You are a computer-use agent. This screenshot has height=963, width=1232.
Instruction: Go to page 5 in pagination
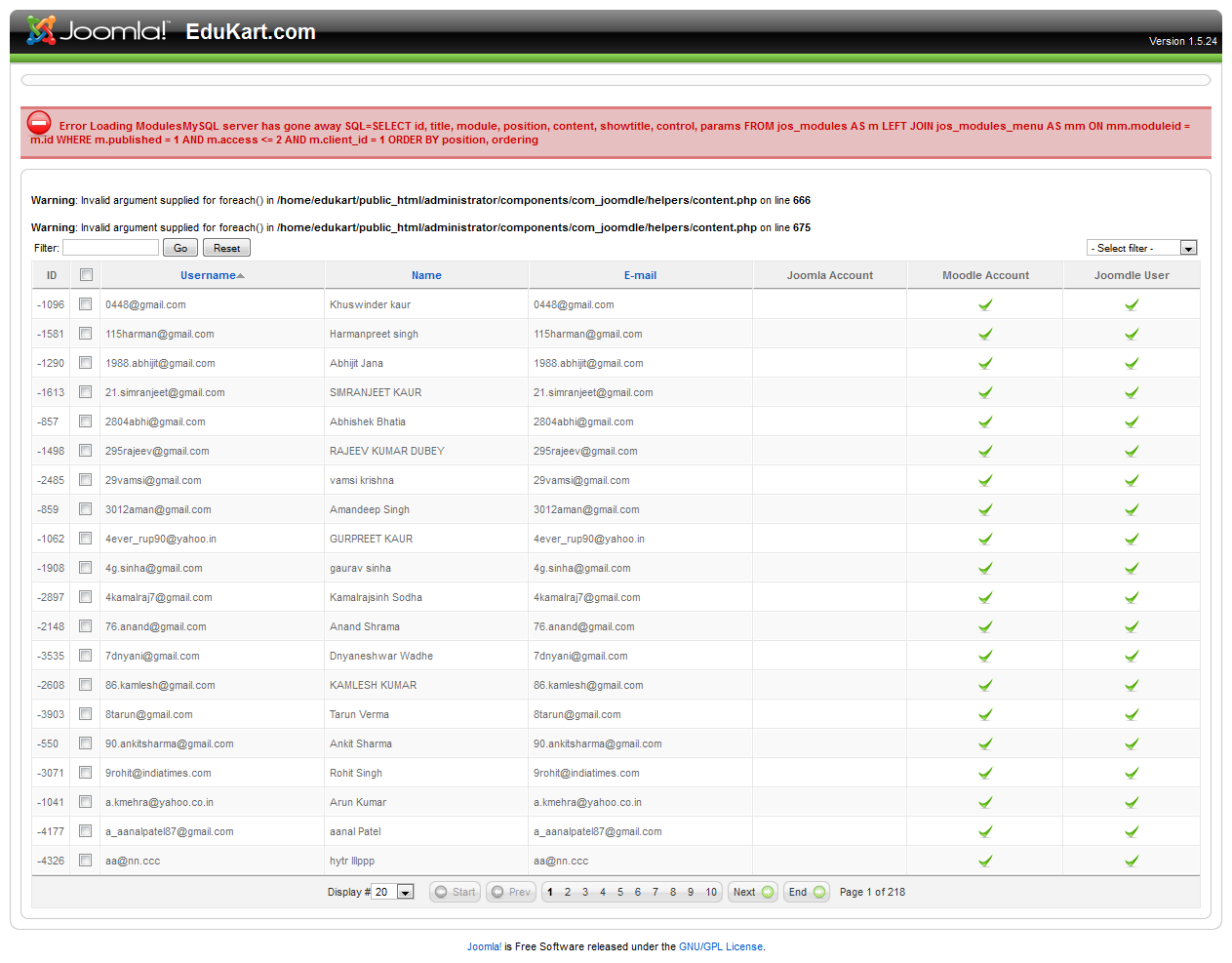click(620, 892)
